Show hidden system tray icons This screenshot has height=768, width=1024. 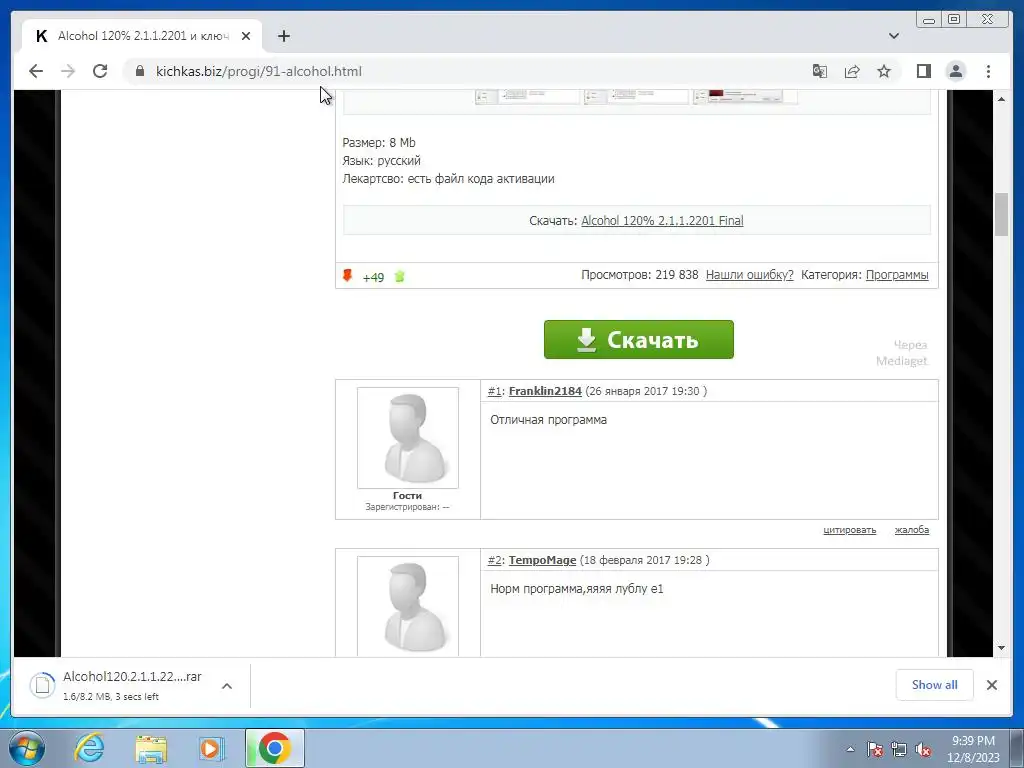850,749
